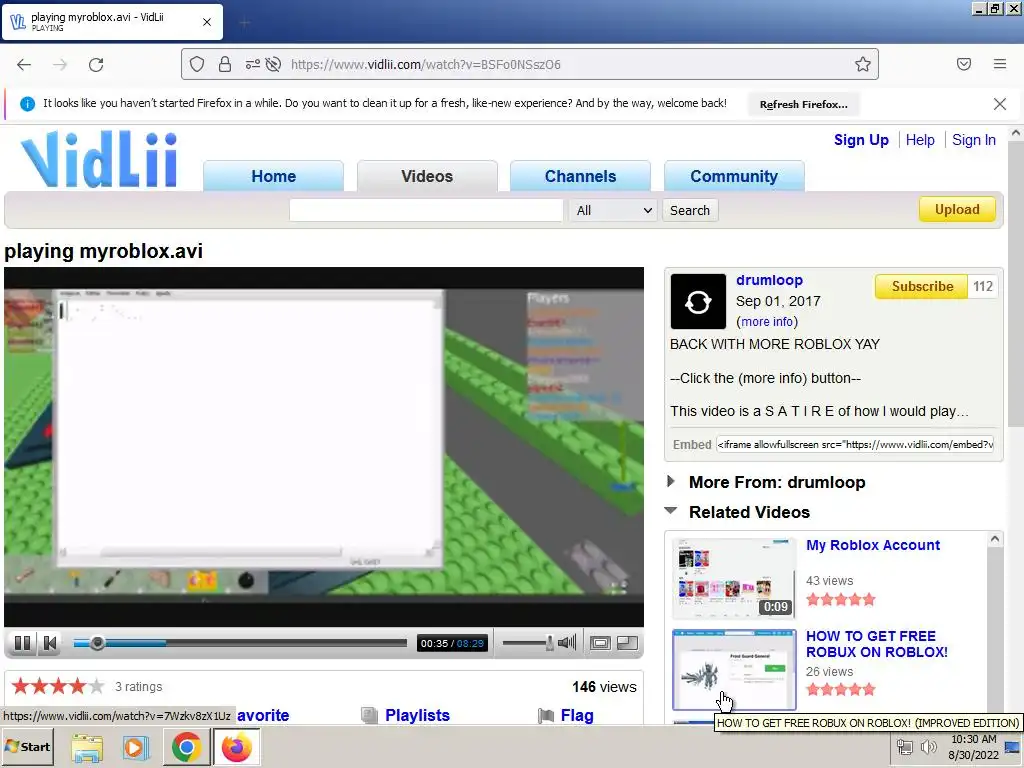The width and height of the screenshot is (1024, 768).
Task: Expand the More From: drumloop section
Action: (x=777, y=483)
